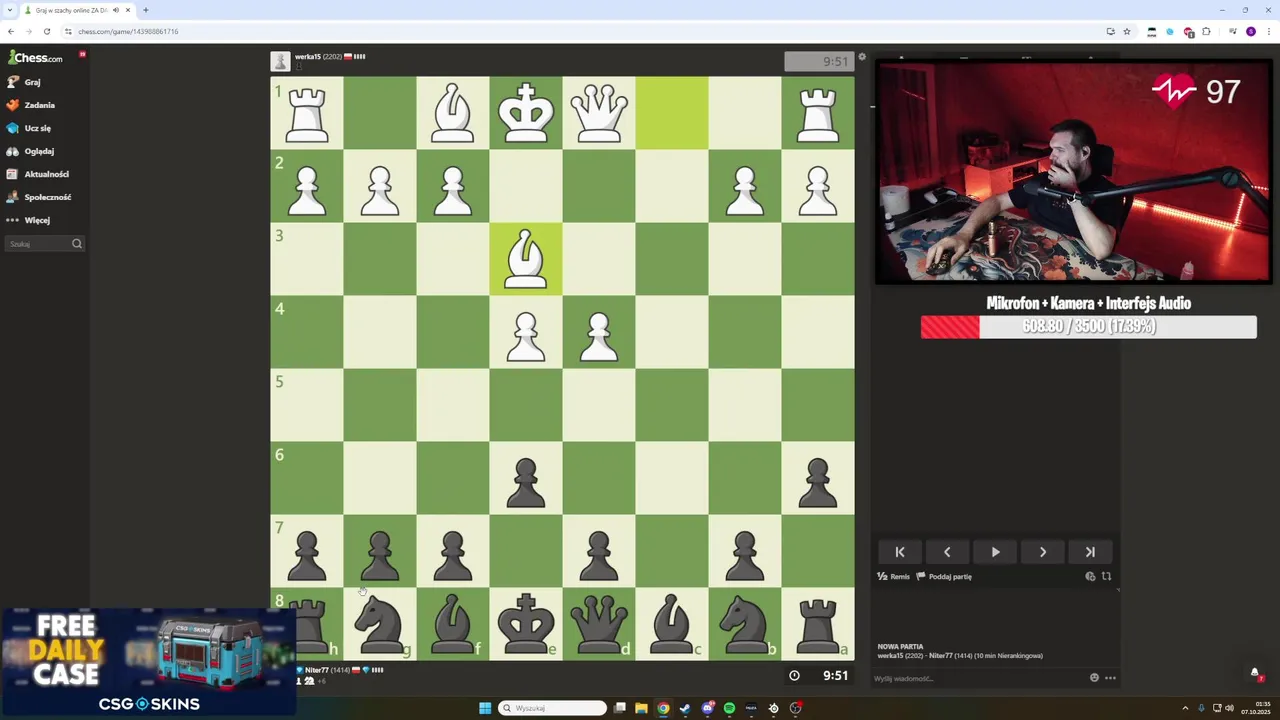
Task: Open the chat options three dots
Action: 1110,678
